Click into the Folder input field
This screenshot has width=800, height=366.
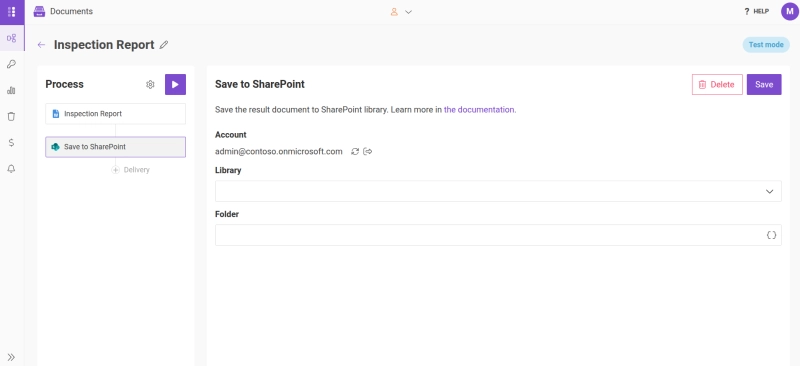498,235
